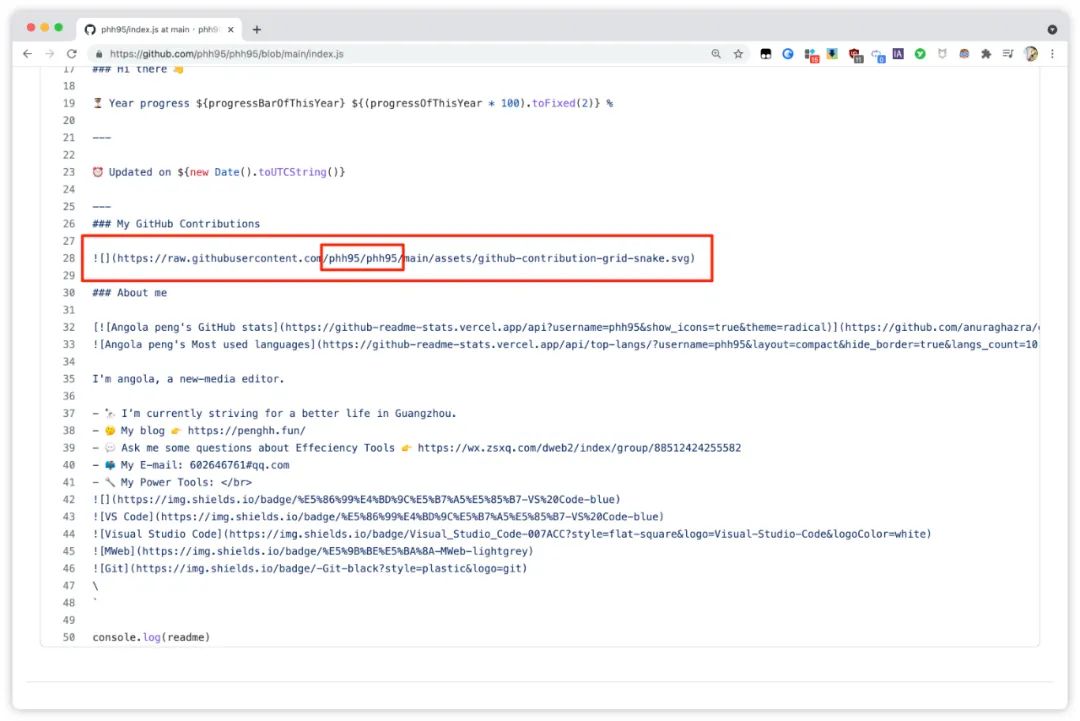Click line number 19
The width and height of the screenshot is (1080, 721).
(69, 103)
